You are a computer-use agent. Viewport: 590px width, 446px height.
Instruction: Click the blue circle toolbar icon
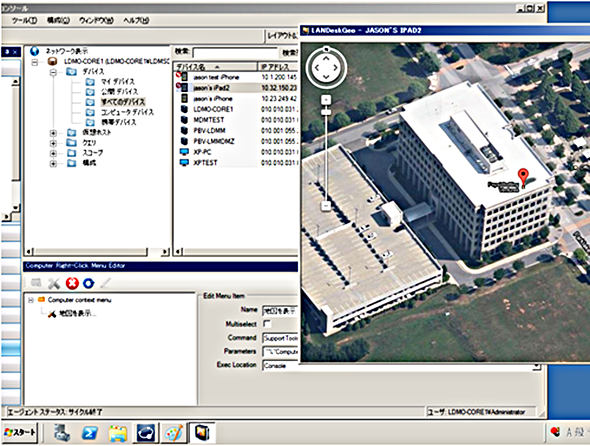pos(89,283)
